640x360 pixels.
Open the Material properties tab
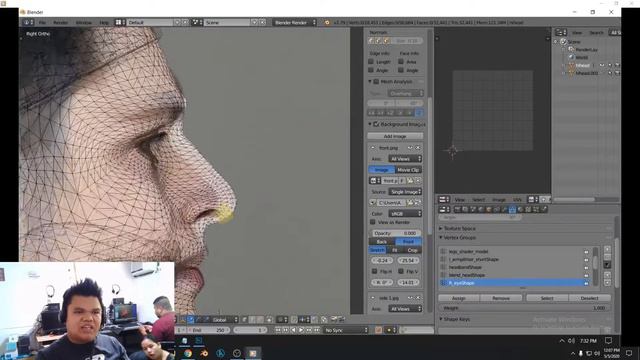tap(520, 209)
